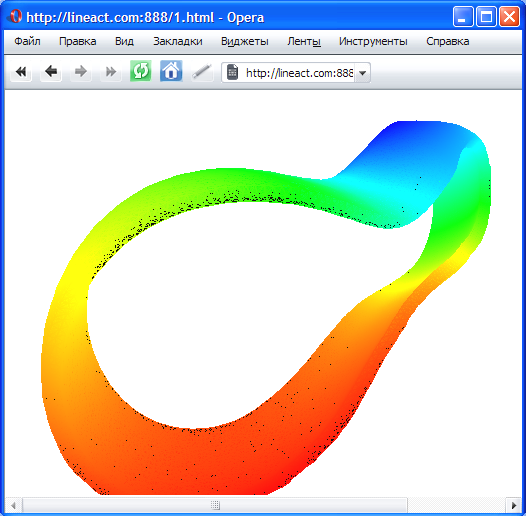Open the Файл menu
The width and height of the screenshot is (526, 516).
(27, 42)
